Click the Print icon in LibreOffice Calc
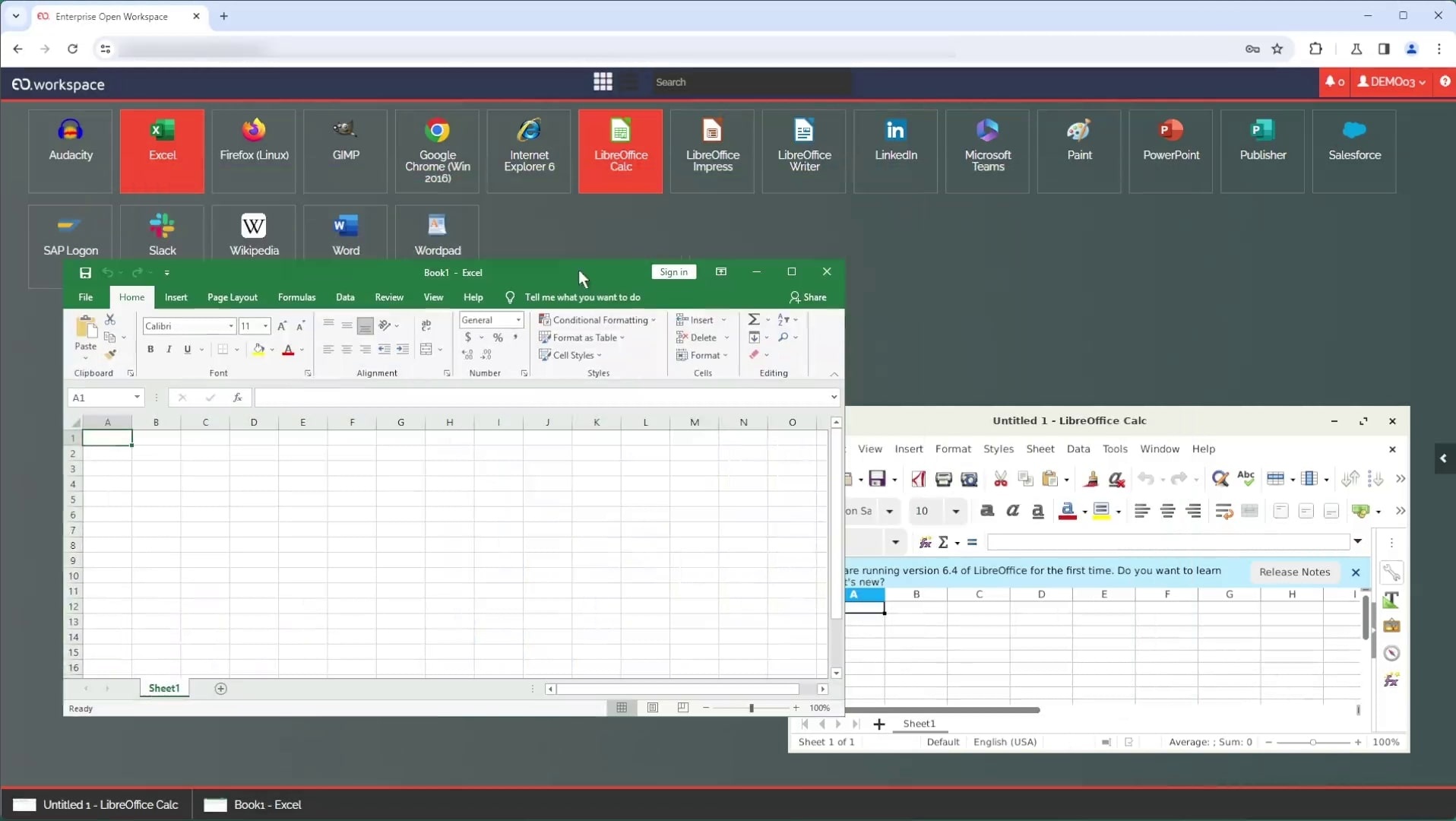 (943, 479)
